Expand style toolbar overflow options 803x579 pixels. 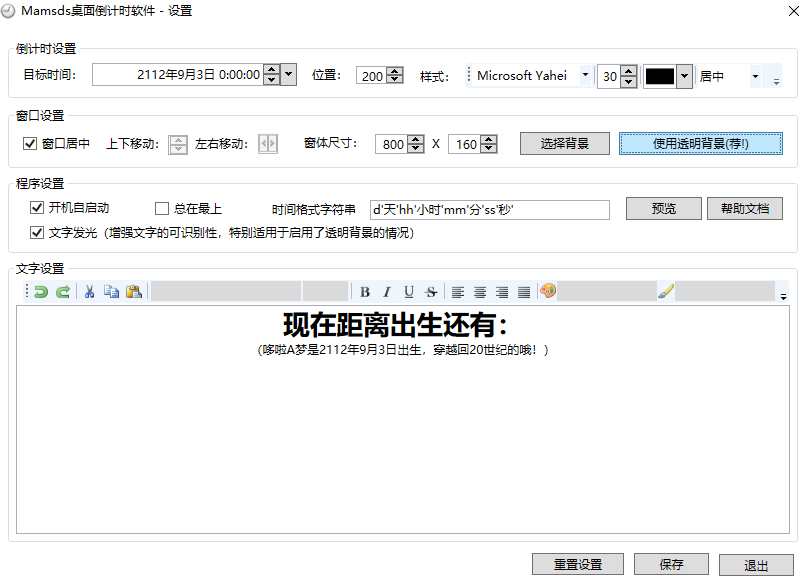tap(776, 81)
